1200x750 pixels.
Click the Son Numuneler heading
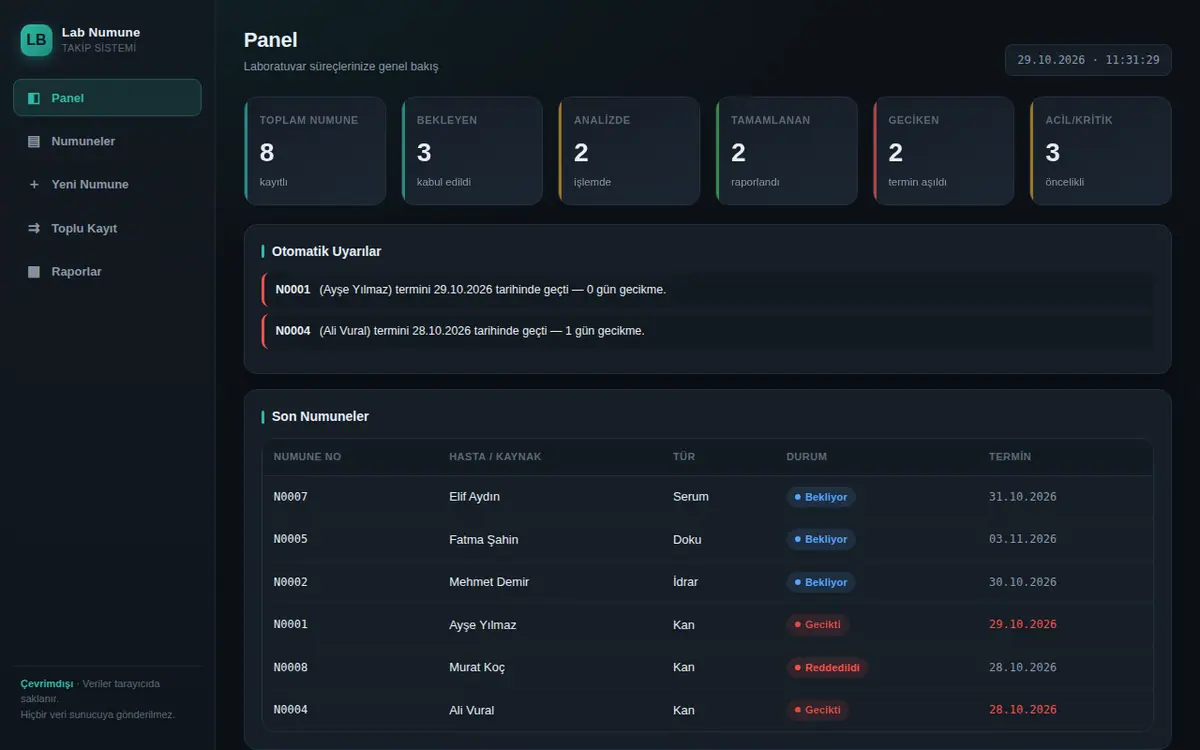320,416
